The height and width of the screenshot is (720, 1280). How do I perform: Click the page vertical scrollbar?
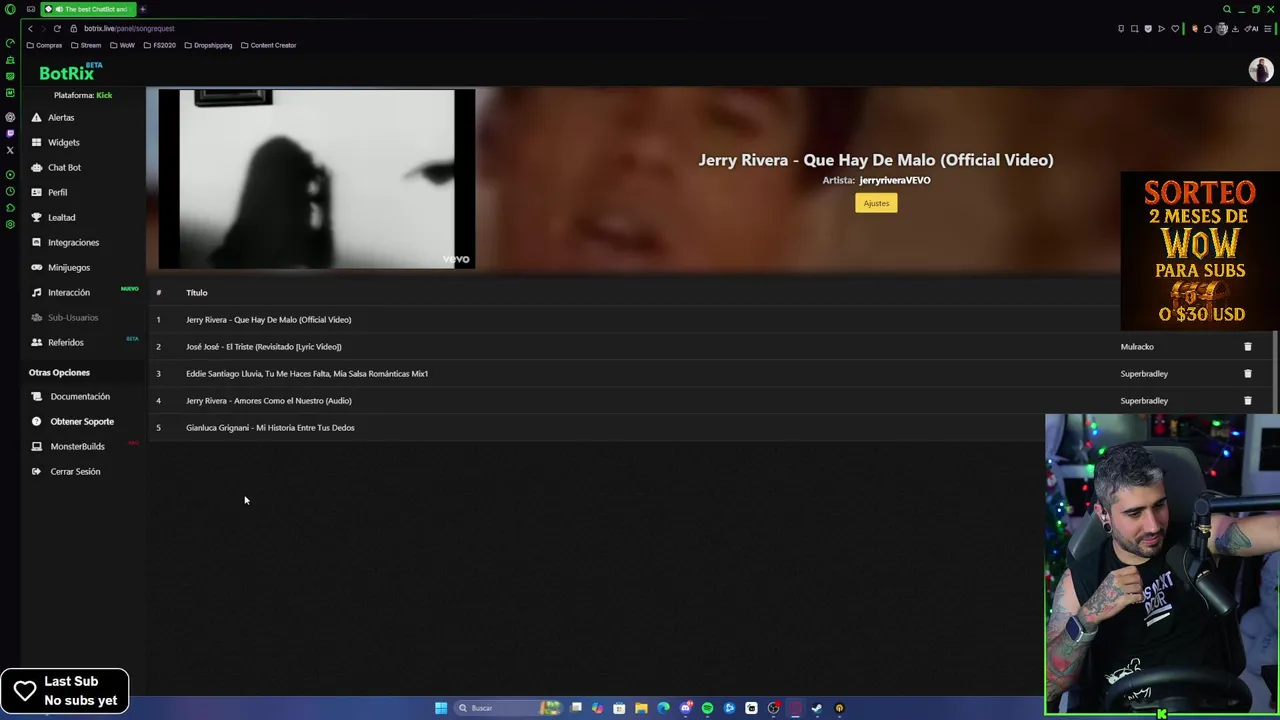pyautogui.click(x=1275, y=370)
